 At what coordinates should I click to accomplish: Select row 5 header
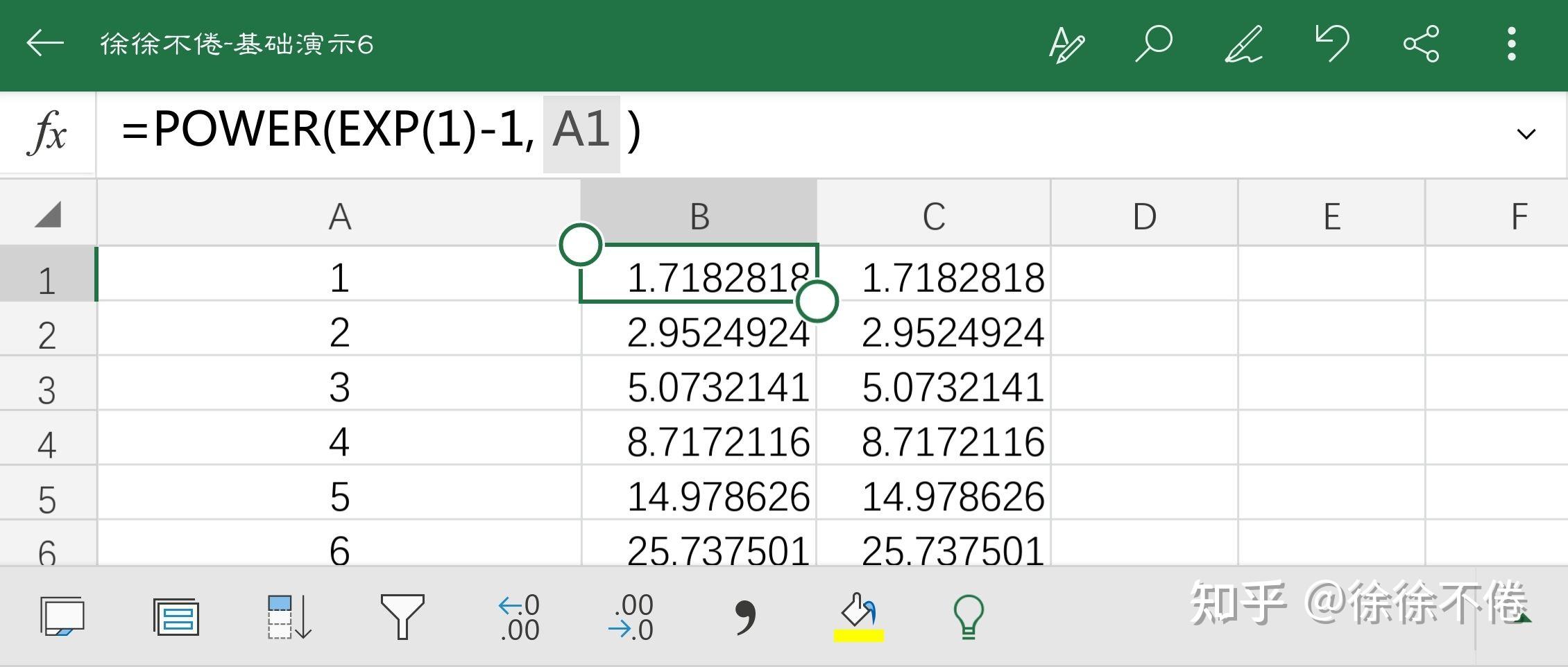click(x=48, y=494)
